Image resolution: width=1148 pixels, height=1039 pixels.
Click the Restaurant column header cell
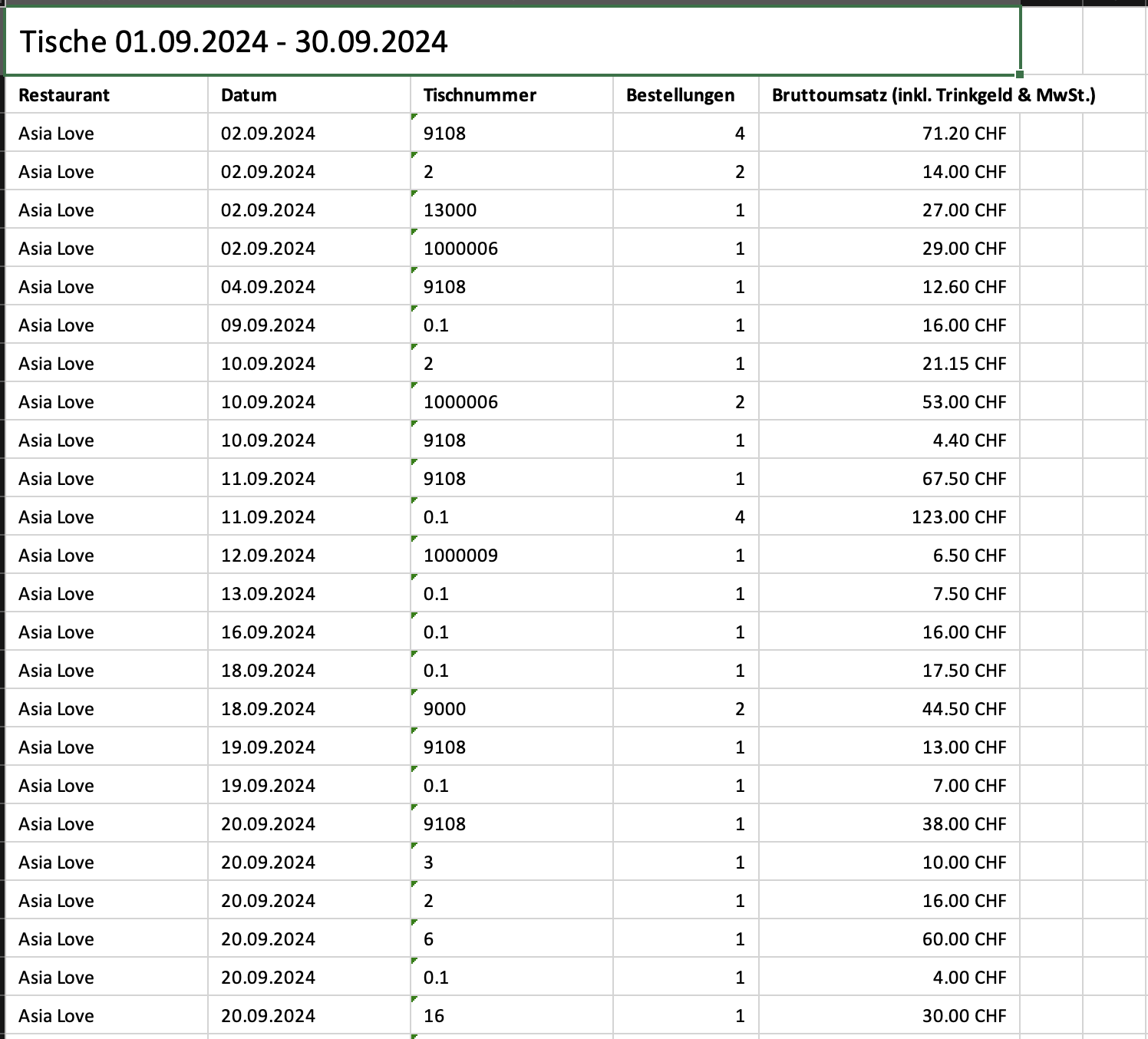(107, 94)
